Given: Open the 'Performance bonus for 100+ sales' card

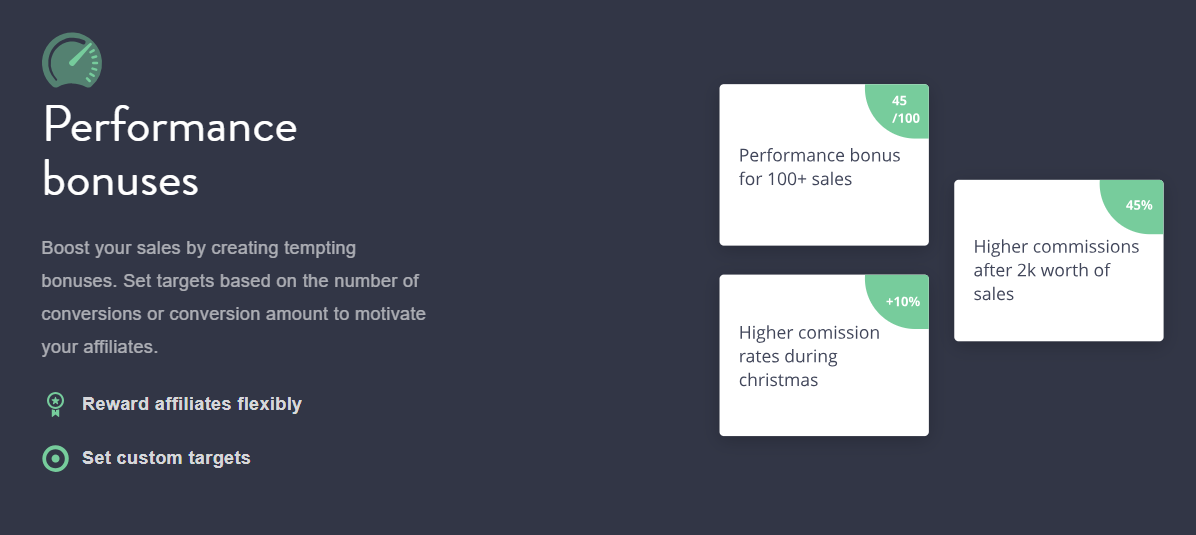Looking at the screenshot, I should pos(824,165).
